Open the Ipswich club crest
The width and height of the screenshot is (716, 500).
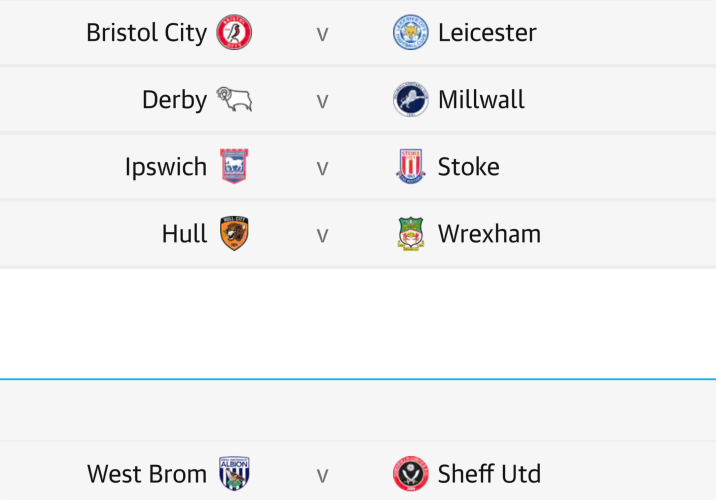[234, 167]
